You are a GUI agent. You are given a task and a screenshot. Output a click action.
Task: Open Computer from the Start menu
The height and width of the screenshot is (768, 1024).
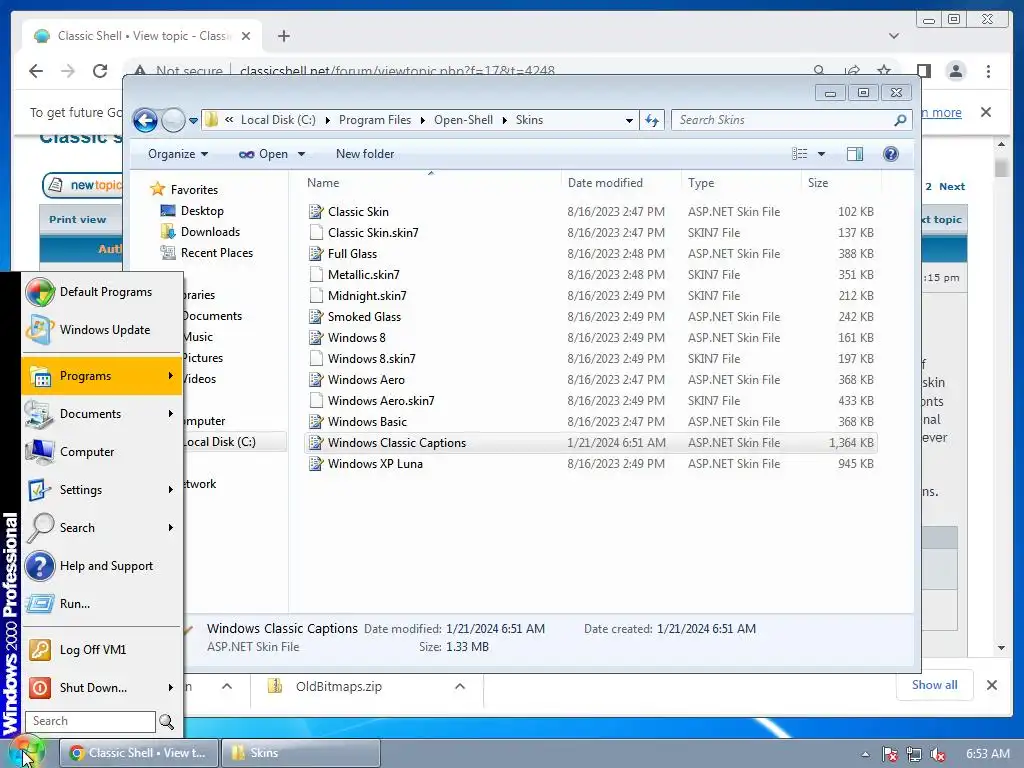(x=102, y=452)
